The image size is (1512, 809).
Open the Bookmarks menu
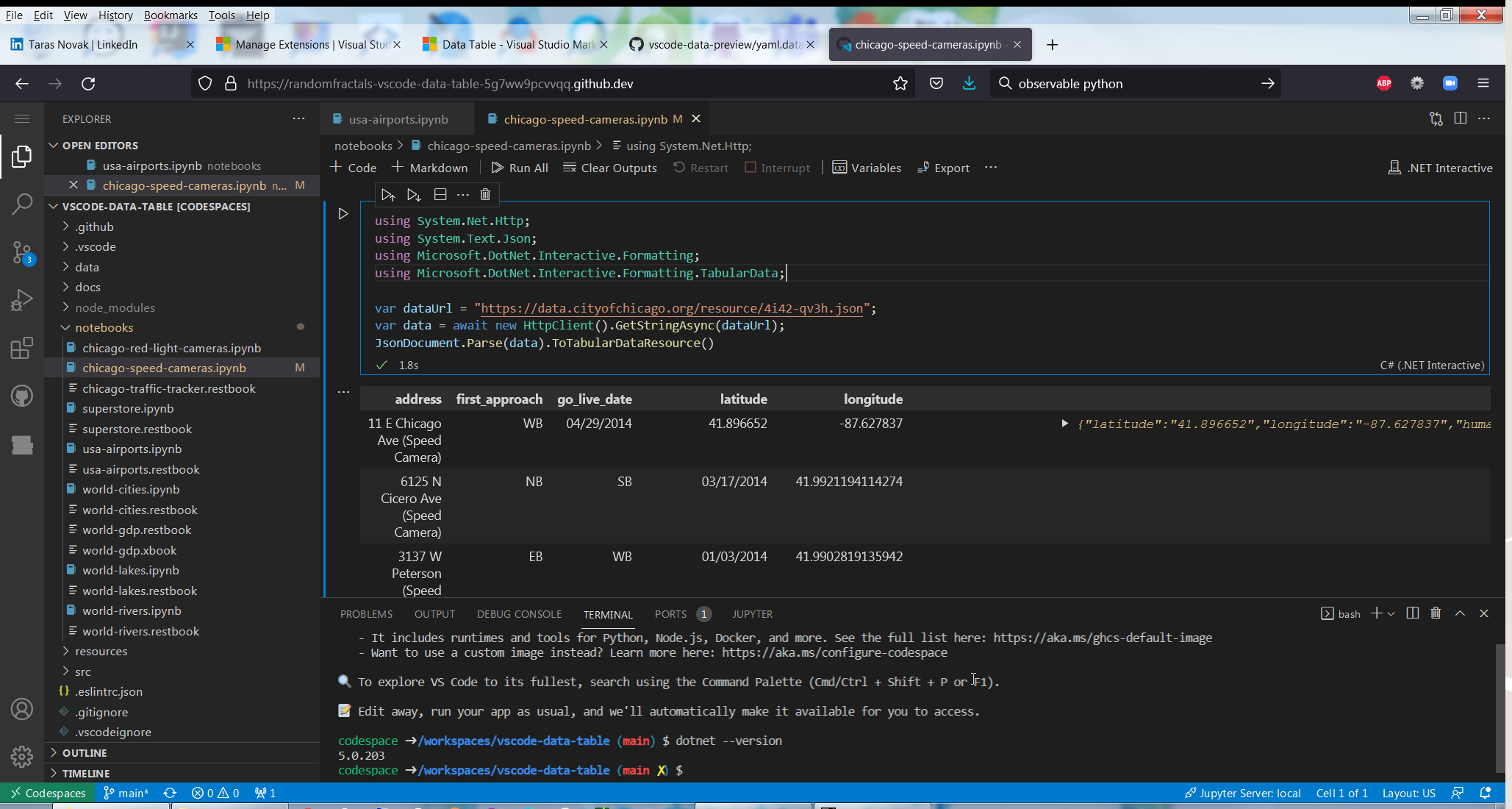[x=171, y=15]
